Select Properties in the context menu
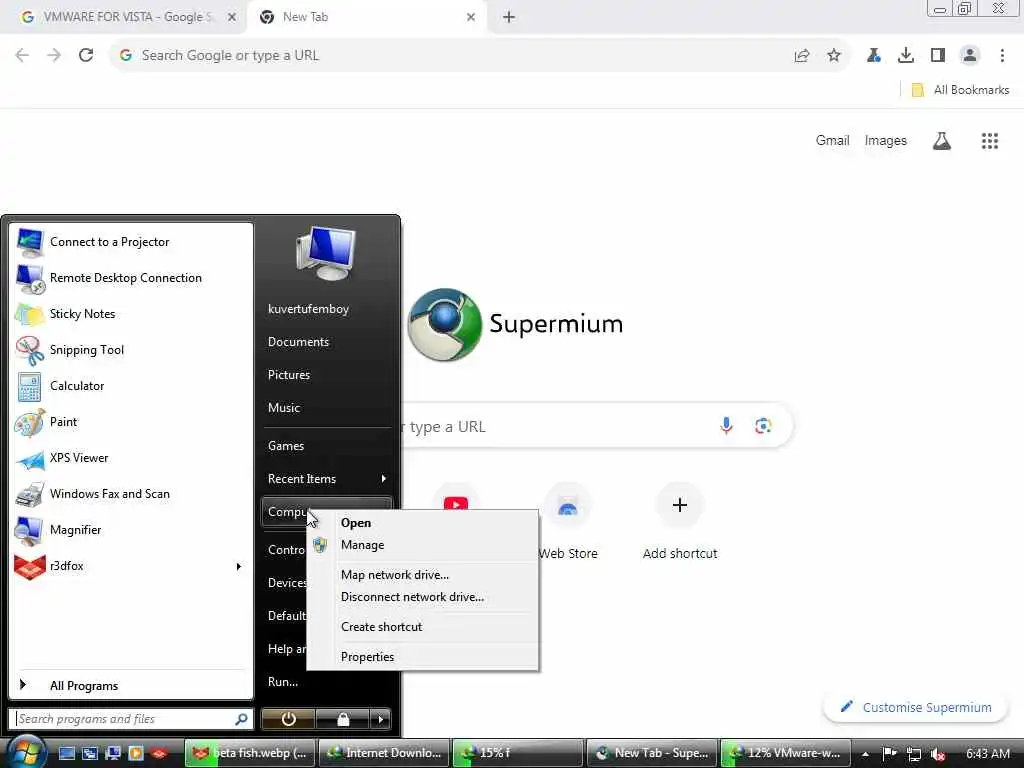 (423, 657)
